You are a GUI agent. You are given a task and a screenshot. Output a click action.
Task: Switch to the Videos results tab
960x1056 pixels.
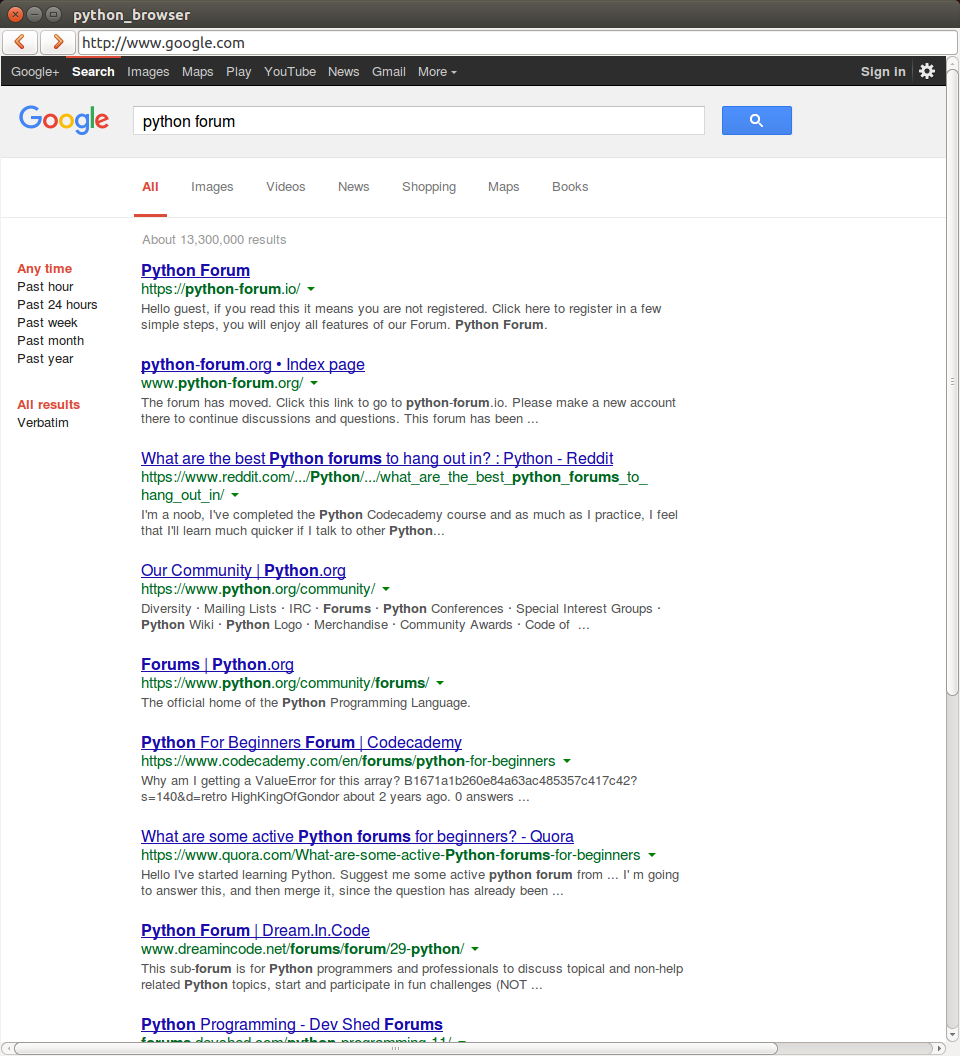point(285,187)
